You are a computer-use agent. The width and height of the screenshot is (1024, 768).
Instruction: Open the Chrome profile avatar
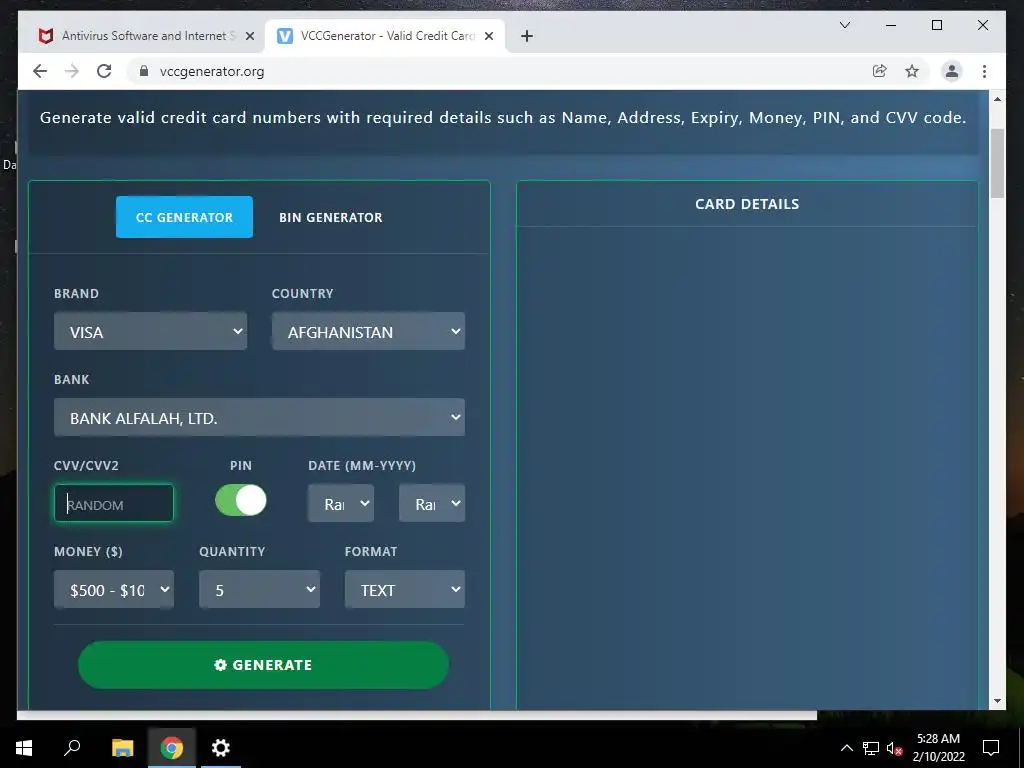[952, 71]
